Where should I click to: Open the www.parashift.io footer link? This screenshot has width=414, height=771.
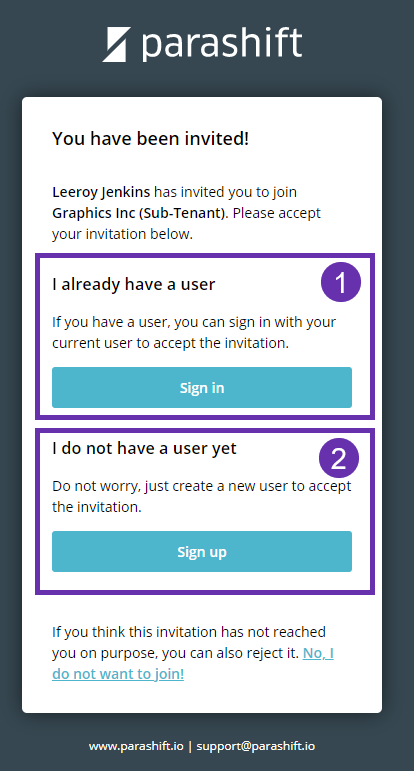tap(136, 746)
